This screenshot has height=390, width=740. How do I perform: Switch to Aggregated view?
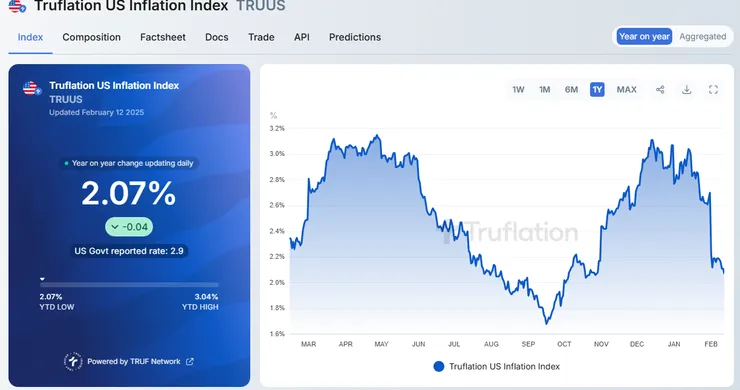coord(703,36)
